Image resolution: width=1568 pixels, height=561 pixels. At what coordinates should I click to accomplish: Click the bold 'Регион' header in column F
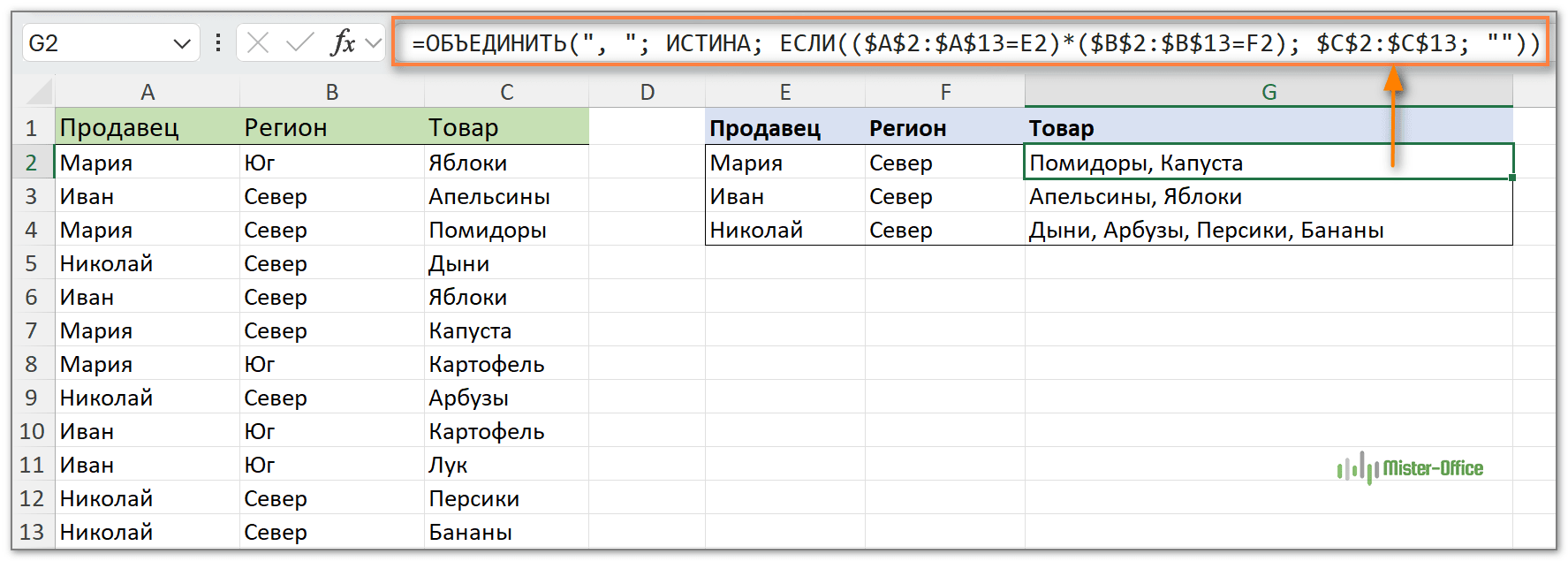pyautogui.click(x=945, y=127)
